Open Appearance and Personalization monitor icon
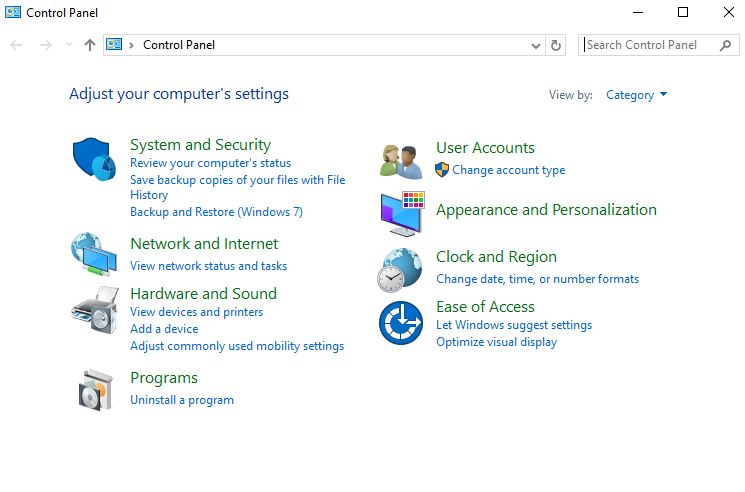 (402, 213)
